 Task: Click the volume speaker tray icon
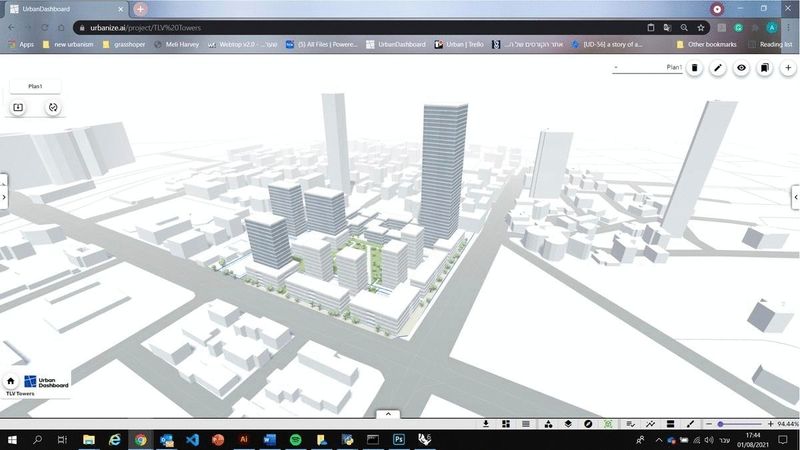coord(709,440)
